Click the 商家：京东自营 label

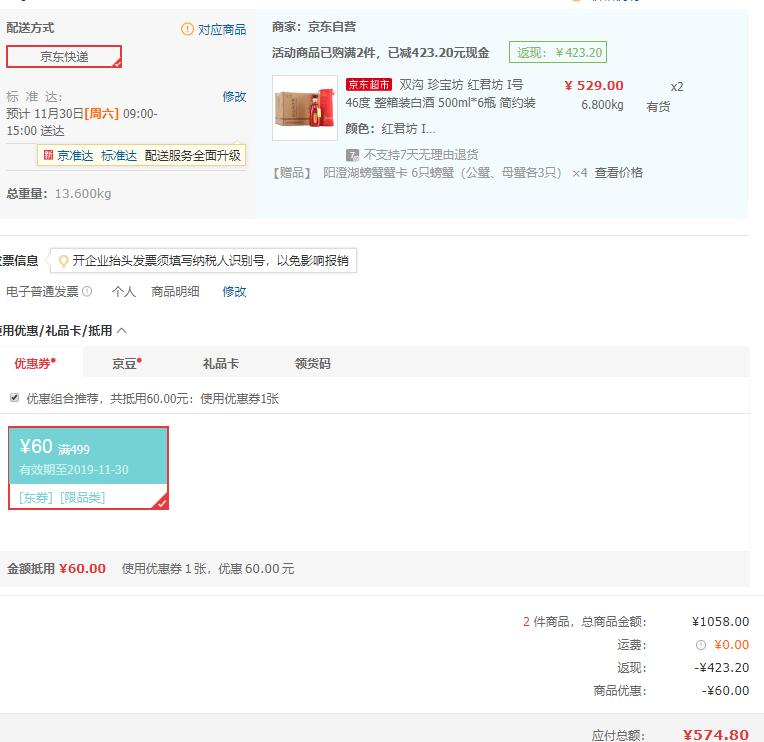coord(314,27)
